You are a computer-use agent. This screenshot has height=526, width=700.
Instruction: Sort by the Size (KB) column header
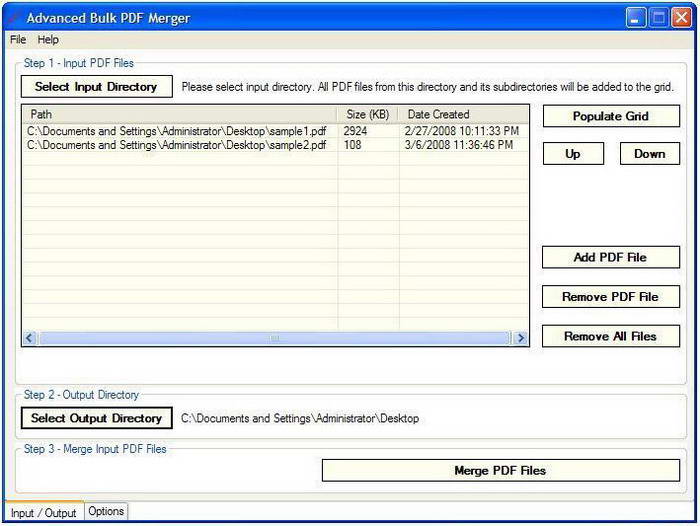[x=368, y=114]
